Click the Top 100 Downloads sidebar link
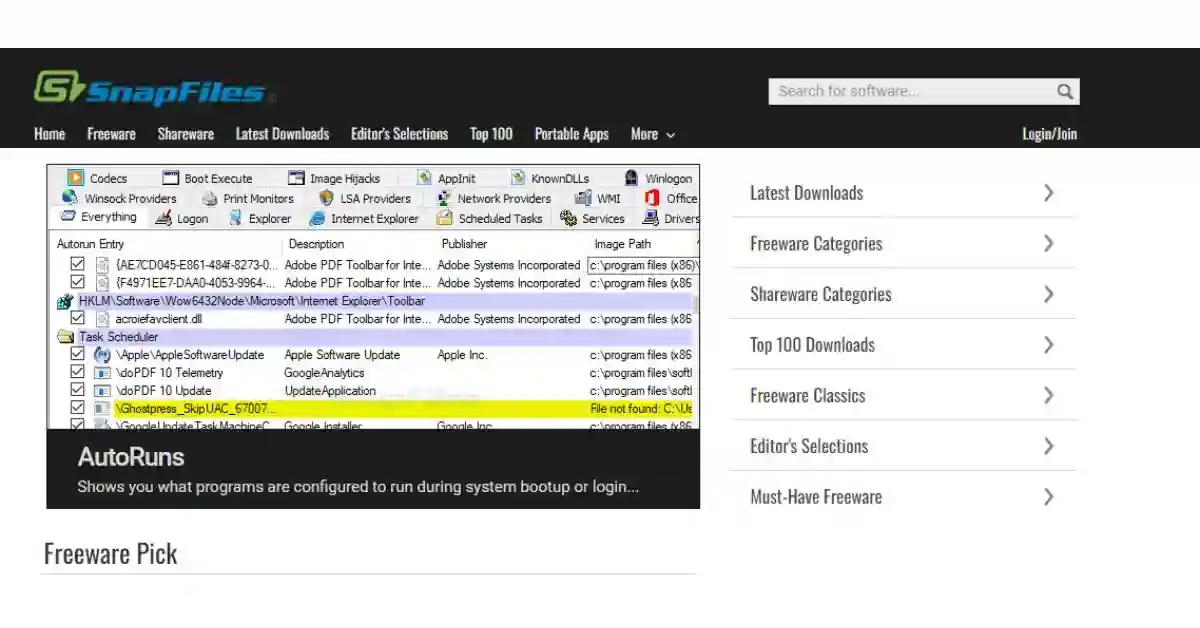This screenshot has height=628, width=1200. (x=812, y=345)
